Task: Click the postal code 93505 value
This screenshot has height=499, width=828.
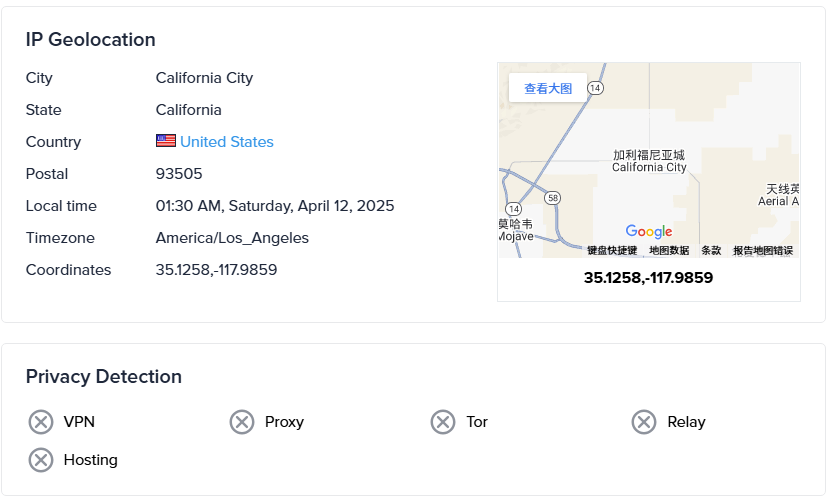Action: 179,174
